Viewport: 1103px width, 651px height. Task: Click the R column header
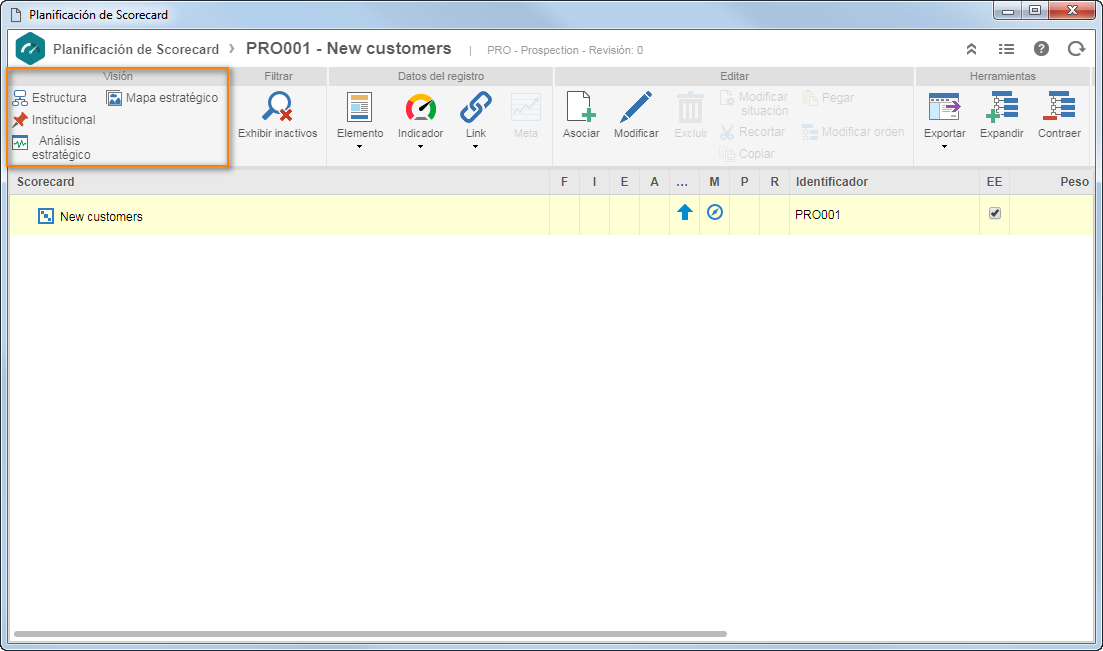(x=774, y=182)
